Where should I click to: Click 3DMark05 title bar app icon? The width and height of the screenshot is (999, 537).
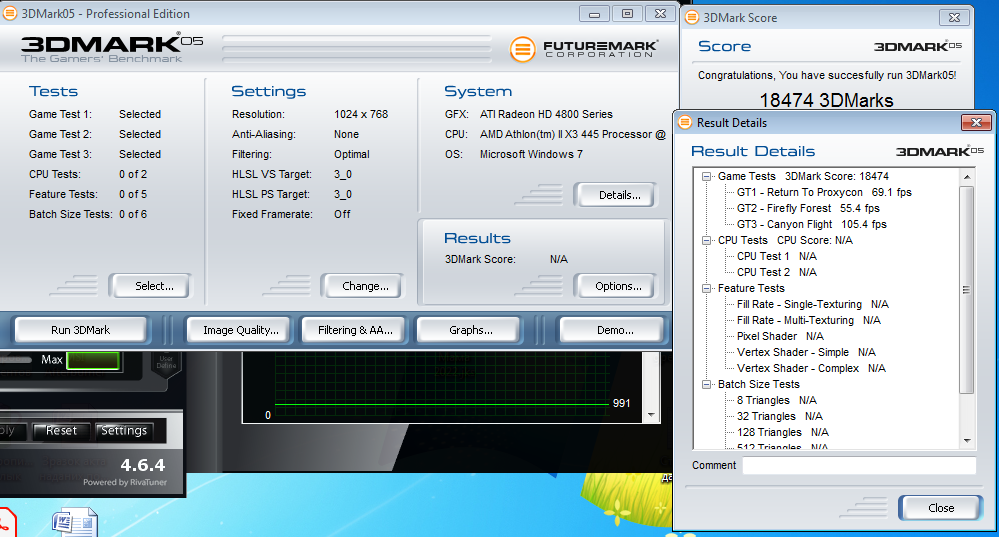pos(10,13)
